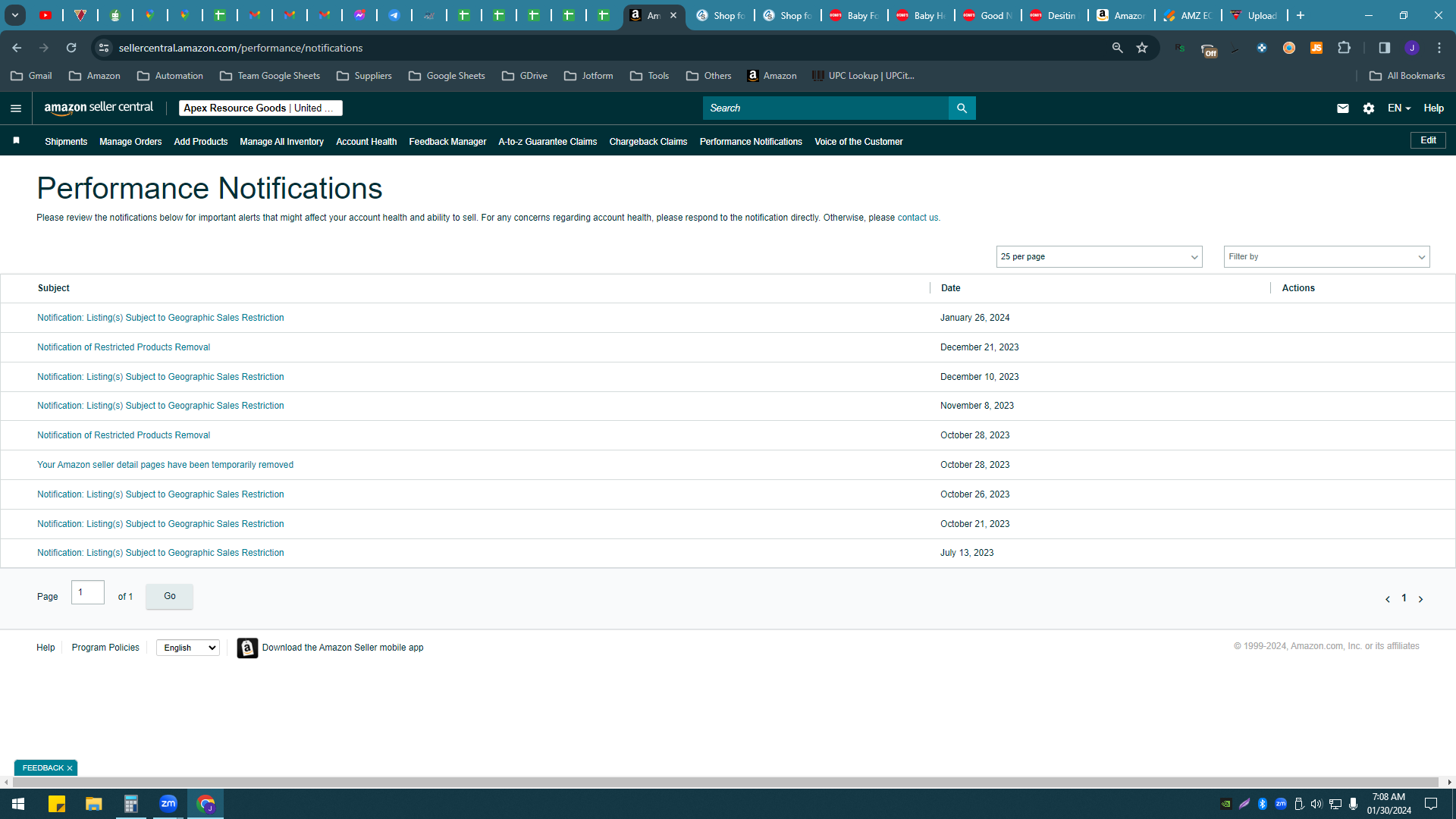Open Voice of the Customer menu item

(858, 142)
